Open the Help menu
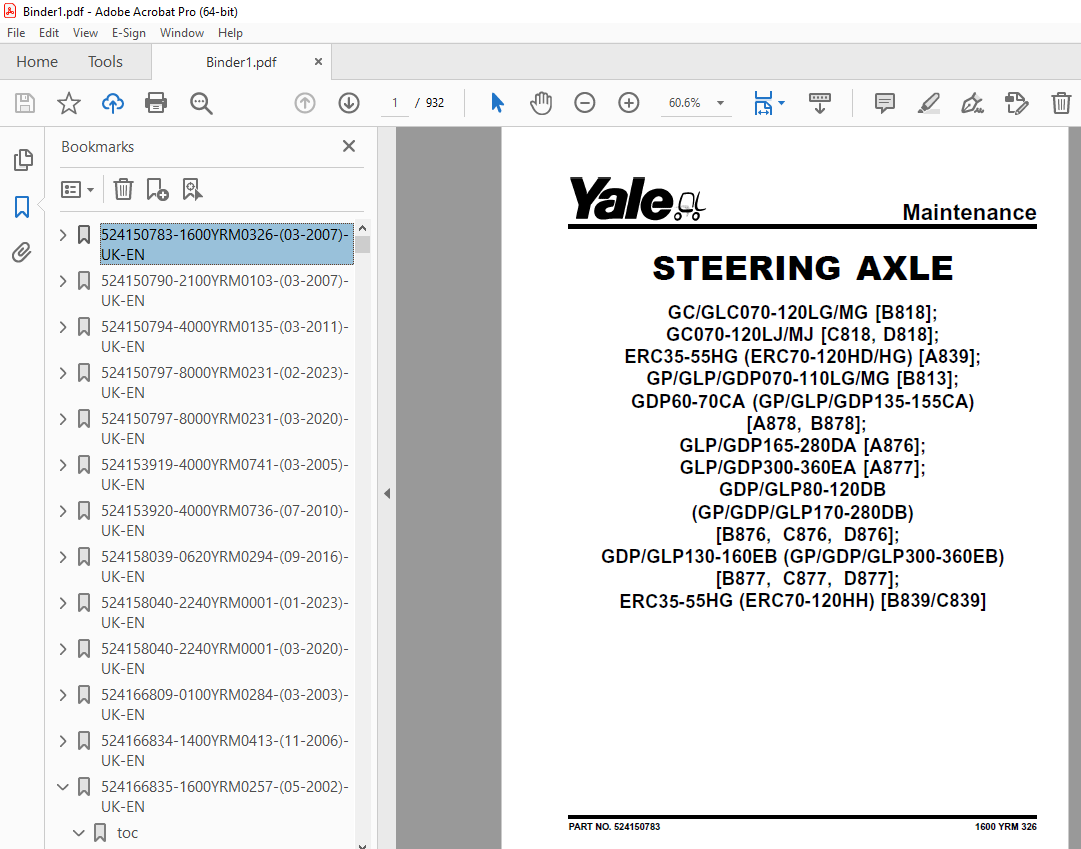Image resolution: width=1081 pixels, height=849 pixels. 230,32
